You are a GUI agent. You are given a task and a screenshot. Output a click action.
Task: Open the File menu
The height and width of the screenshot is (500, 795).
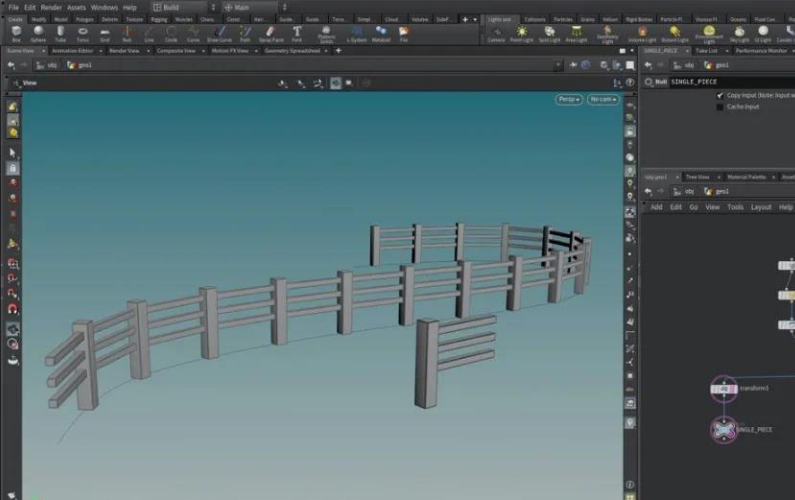14,8
